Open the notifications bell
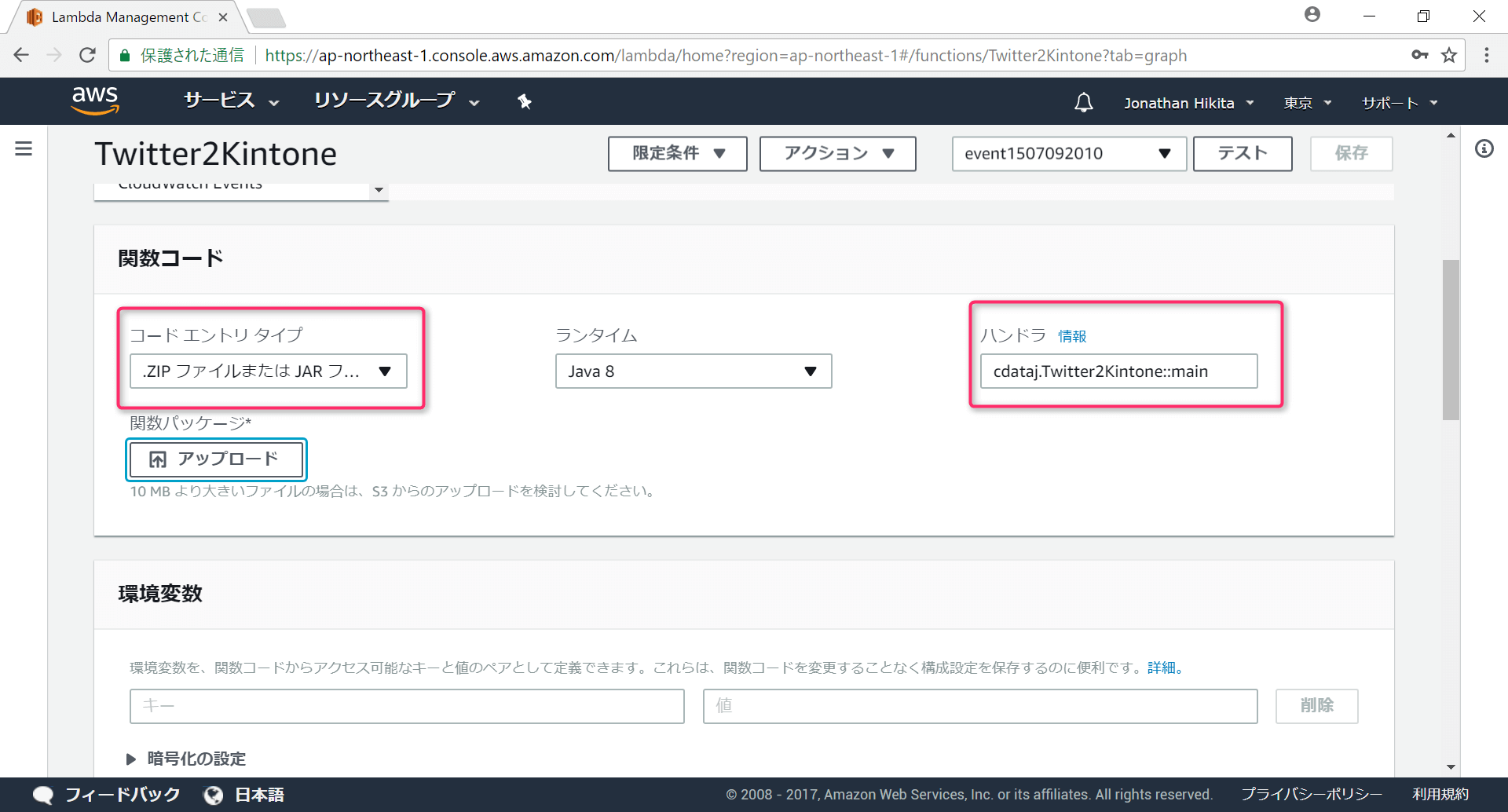The image size is (1508, 812). pos(1084,103)
